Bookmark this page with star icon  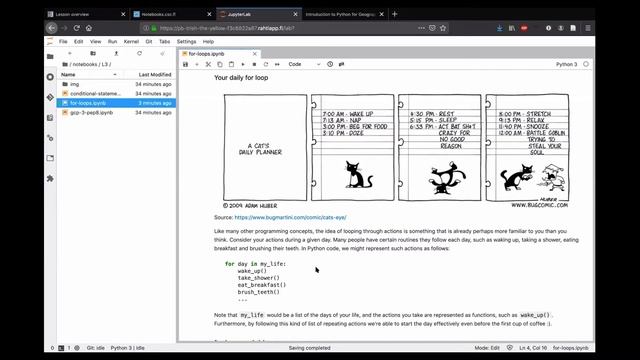click(443, 28)
